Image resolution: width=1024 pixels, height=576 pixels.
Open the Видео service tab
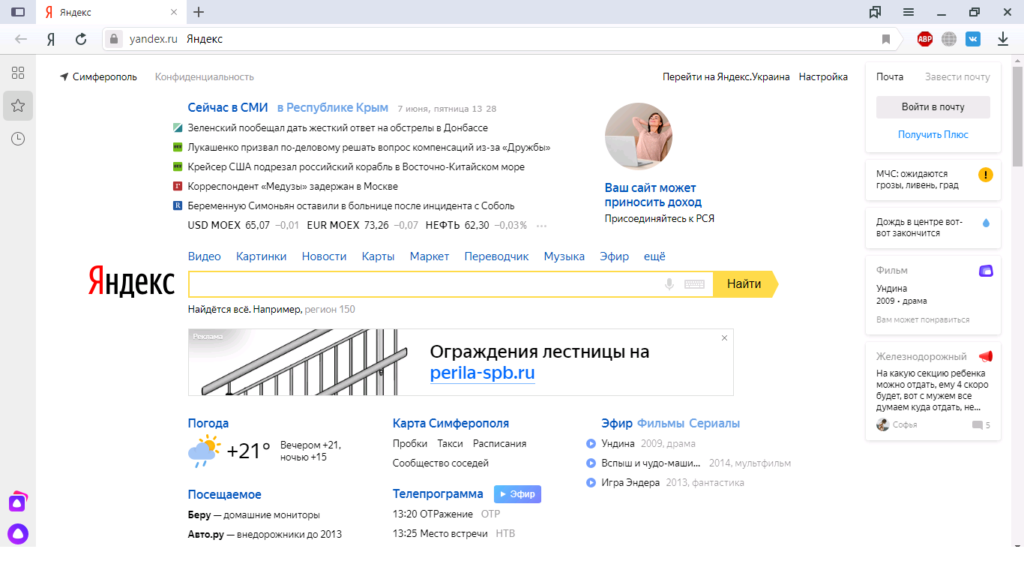click(204, 257)
